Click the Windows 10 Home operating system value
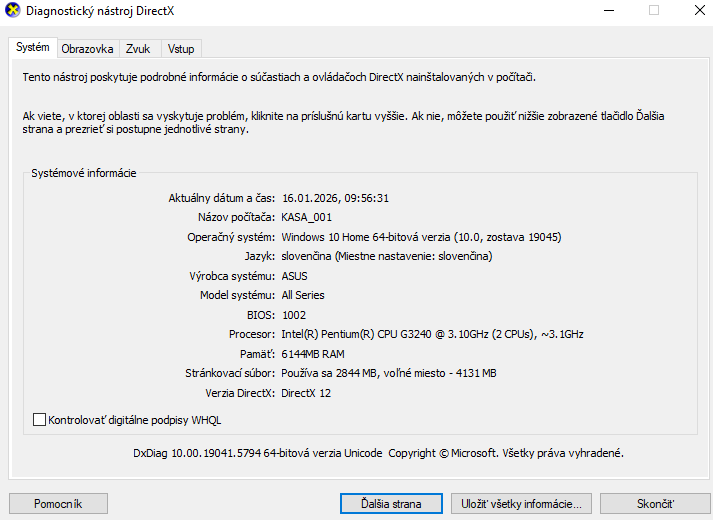Image resolution: width=713 pixels, height=520 pixels. click(421, 237)
